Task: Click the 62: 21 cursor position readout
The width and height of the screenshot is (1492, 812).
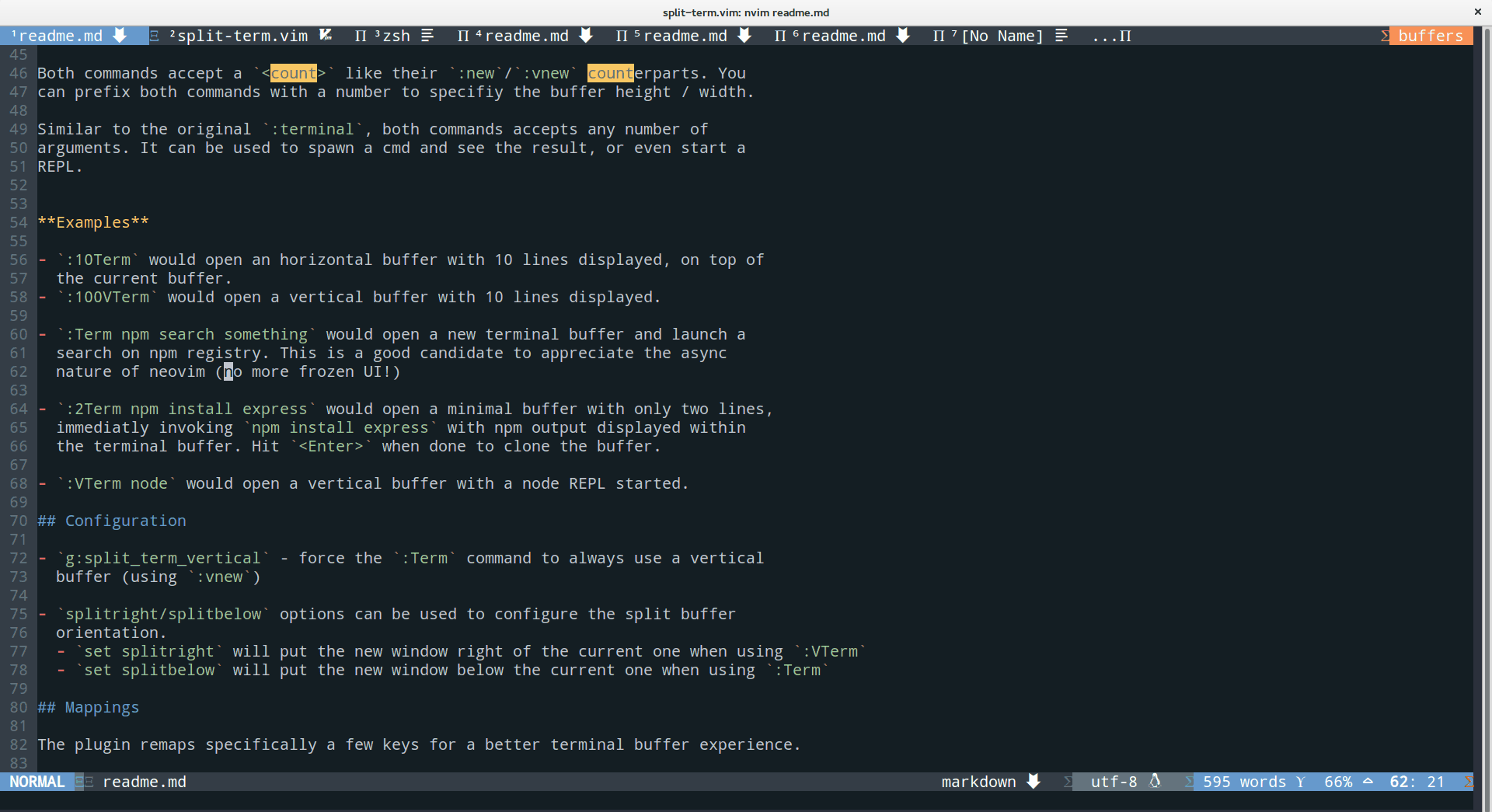Action: 1417,782
